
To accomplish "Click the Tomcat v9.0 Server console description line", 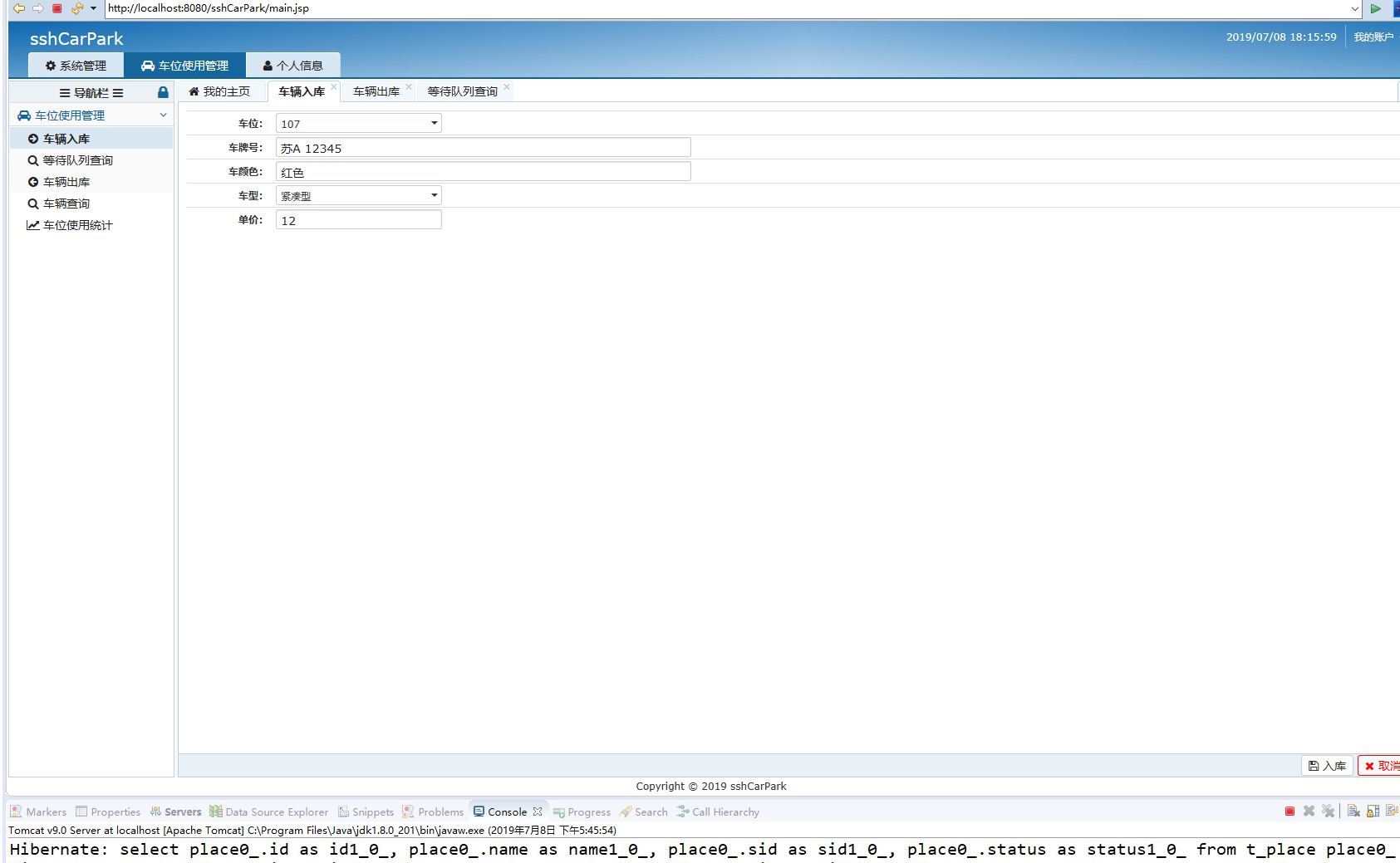I will point(312,830).
